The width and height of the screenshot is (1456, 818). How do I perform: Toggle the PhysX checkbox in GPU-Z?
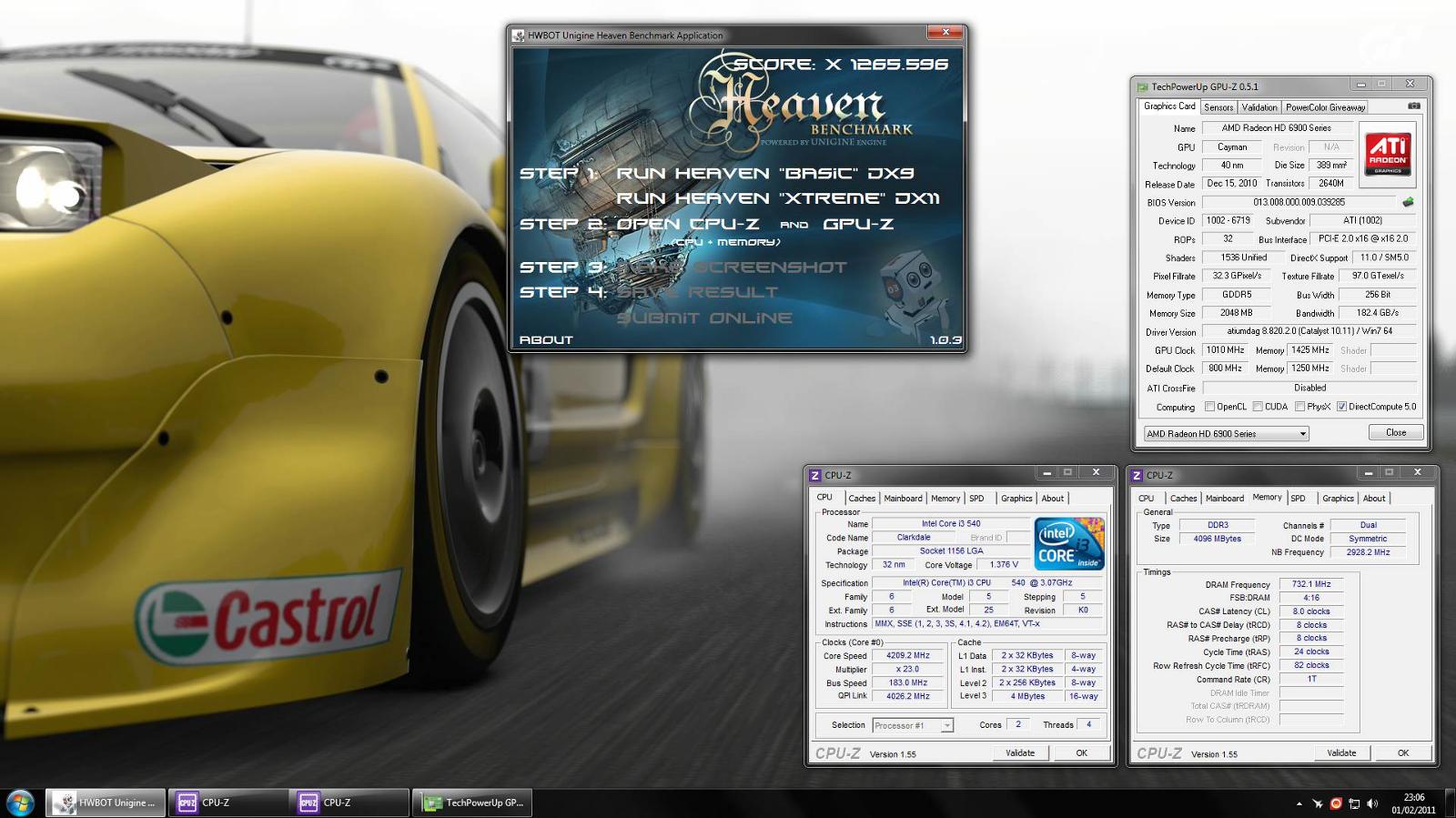pyautogui.click(x=1299, y=407)
